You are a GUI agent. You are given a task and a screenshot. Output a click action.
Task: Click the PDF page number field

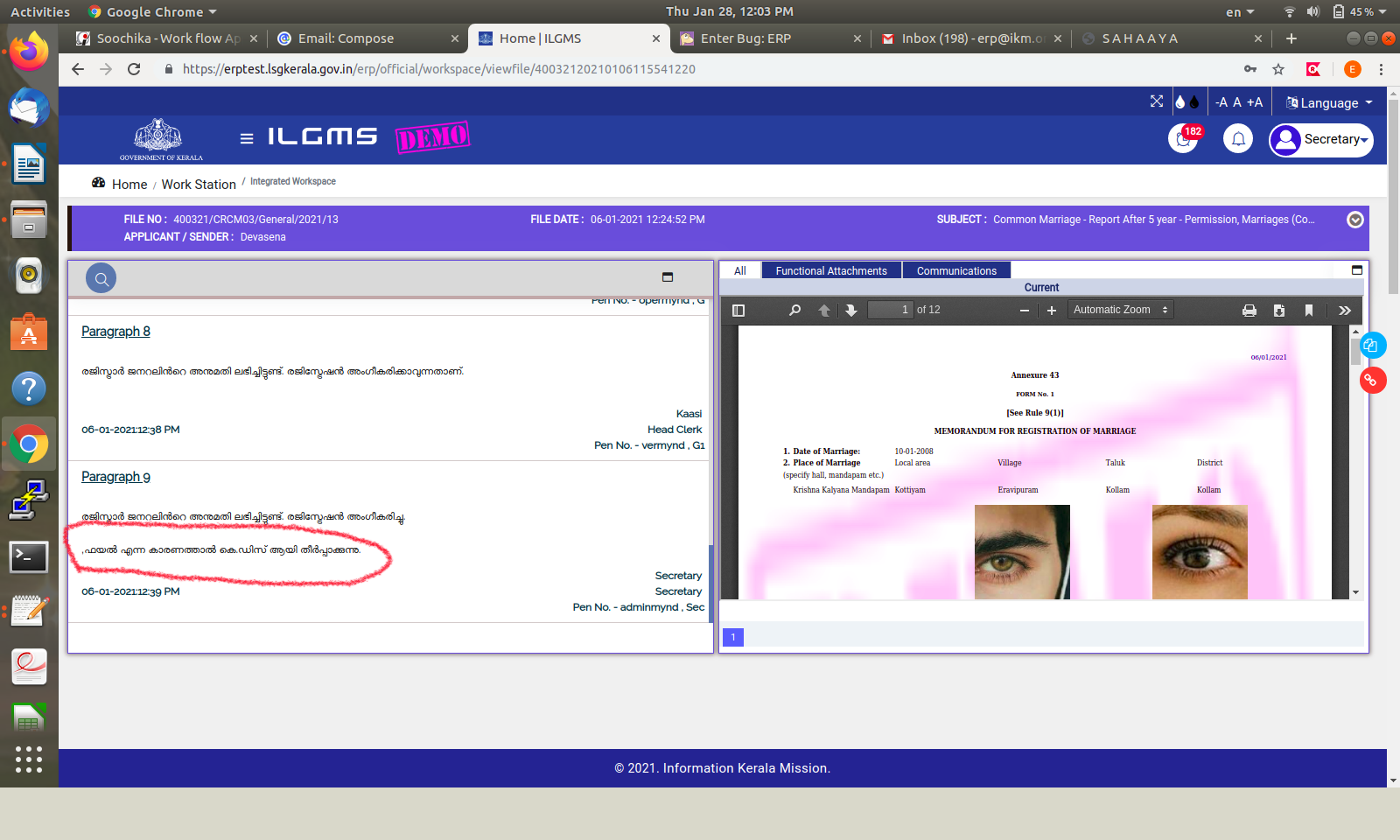pyautogui.click(x=890, y=310)
